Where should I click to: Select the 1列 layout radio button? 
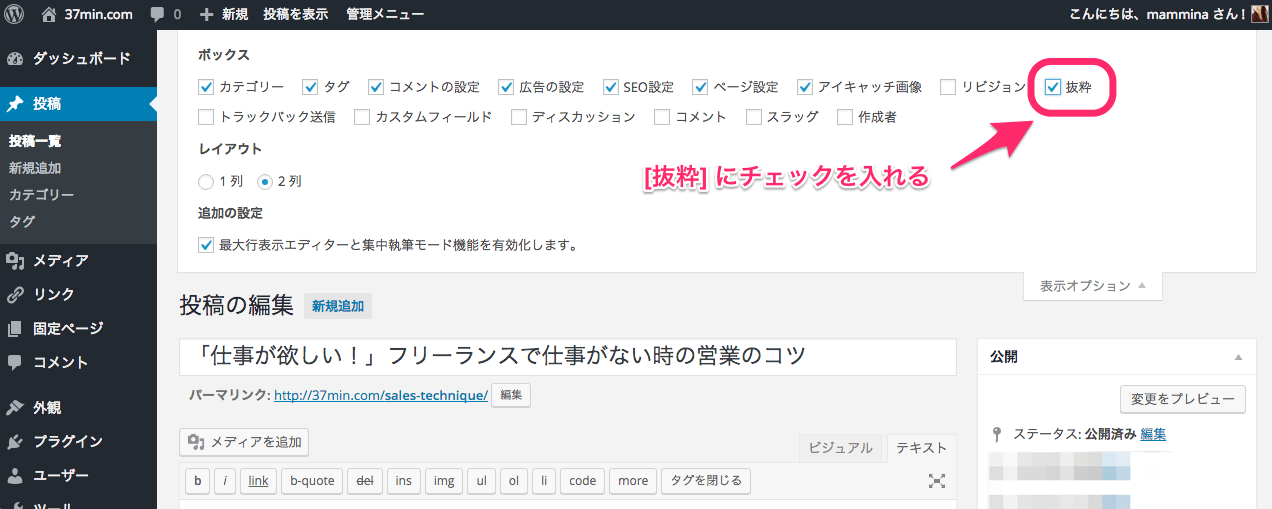(206, 182)
